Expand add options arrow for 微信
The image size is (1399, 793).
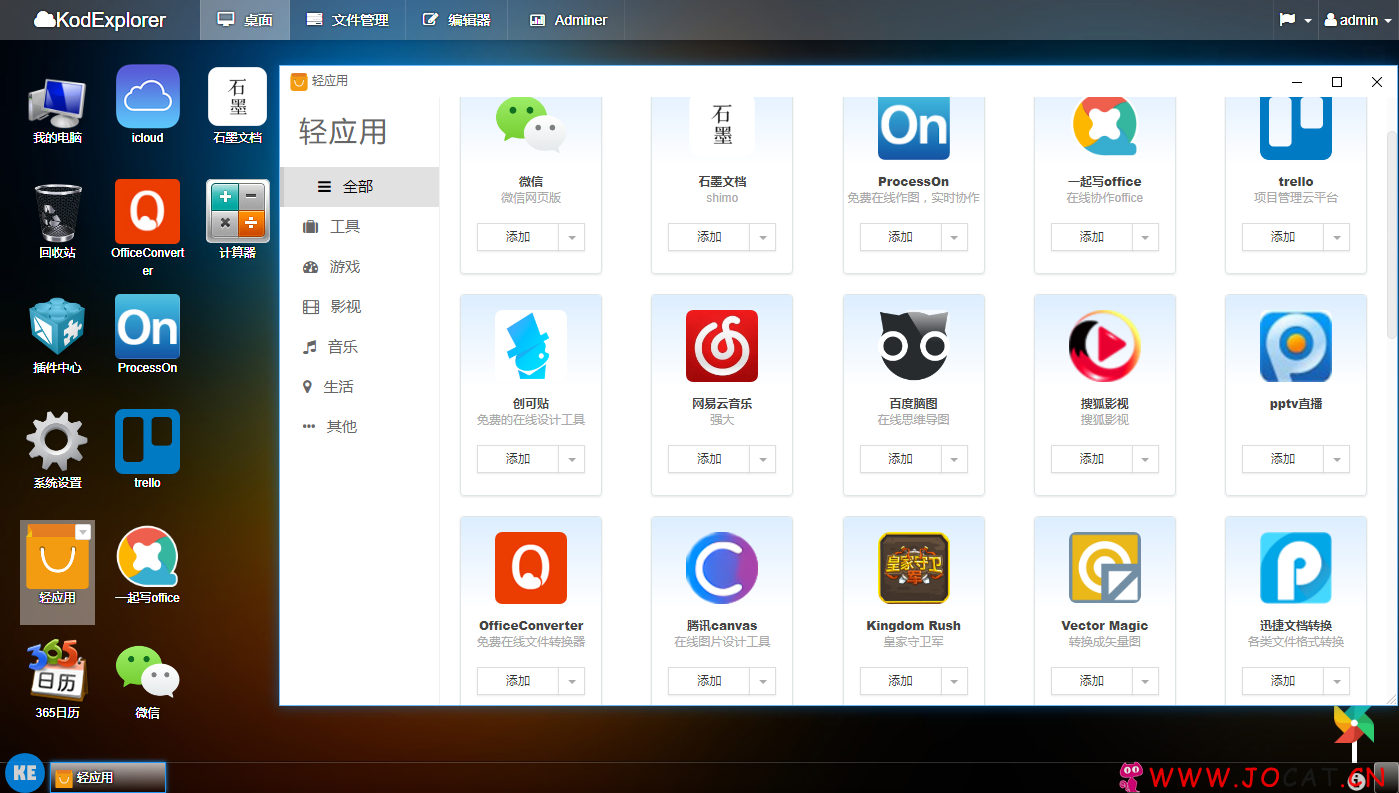click(572, 237)
